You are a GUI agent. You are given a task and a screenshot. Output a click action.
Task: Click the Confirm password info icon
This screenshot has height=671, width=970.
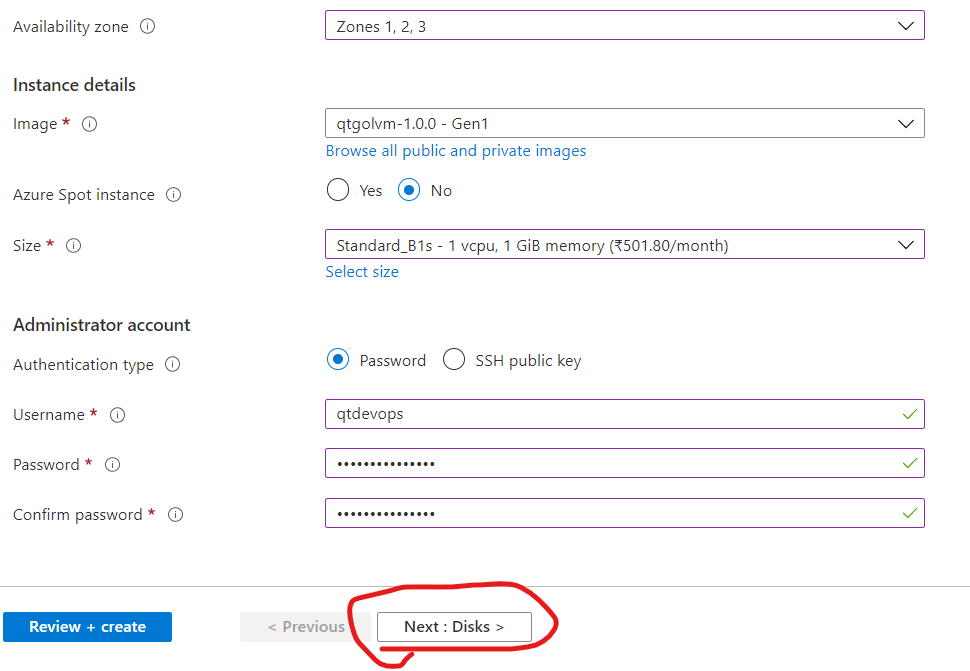(x=176, y=515)
